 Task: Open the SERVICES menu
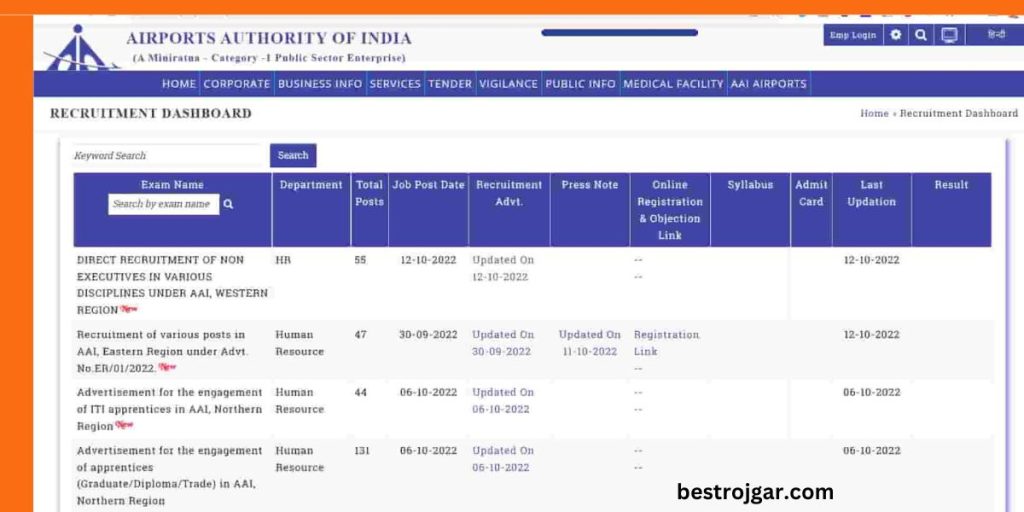(x=395, y=84)
